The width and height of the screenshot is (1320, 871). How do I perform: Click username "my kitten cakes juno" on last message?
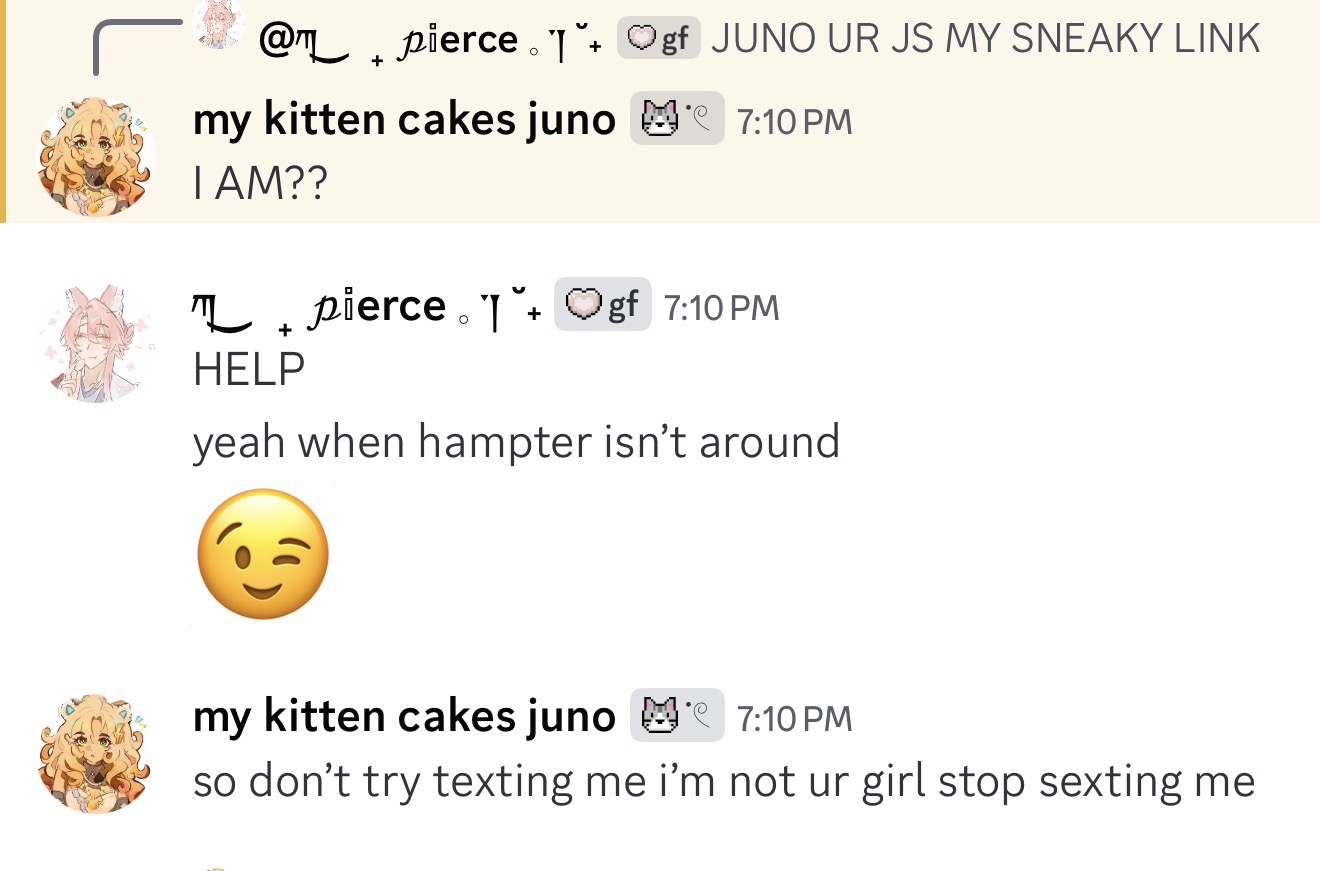[404, 716]
